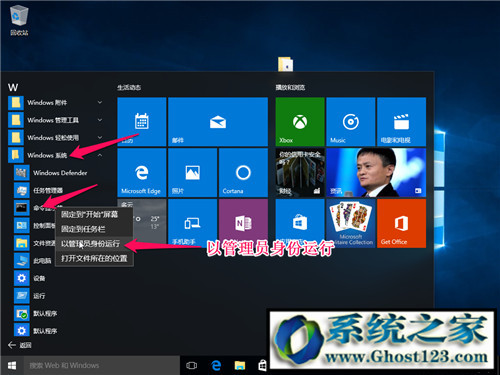Choose 打开文件所在的位置 from the context menu

click(x=94, y=258)
